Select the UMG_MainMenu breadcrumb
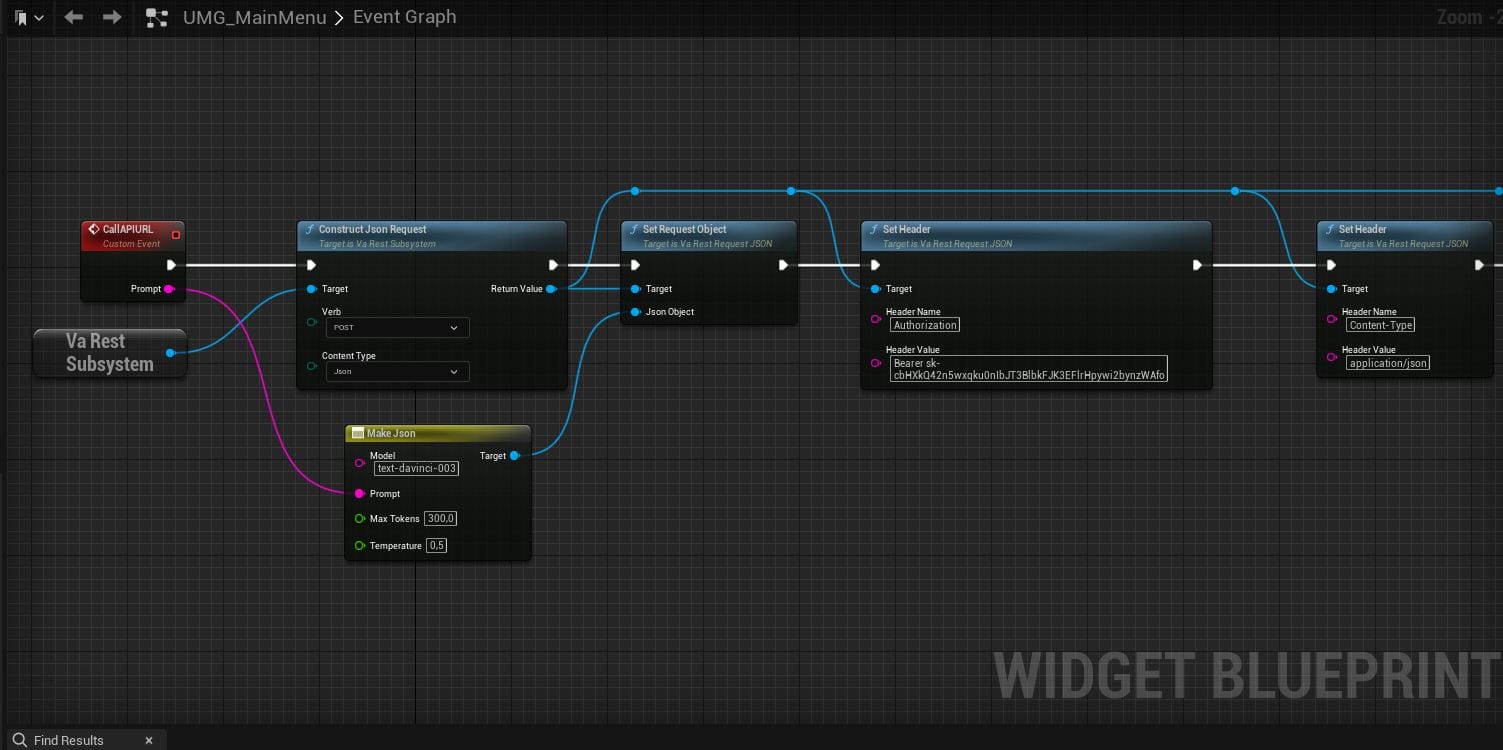Screen dimensions: 1503x750 tap(254, 17)
